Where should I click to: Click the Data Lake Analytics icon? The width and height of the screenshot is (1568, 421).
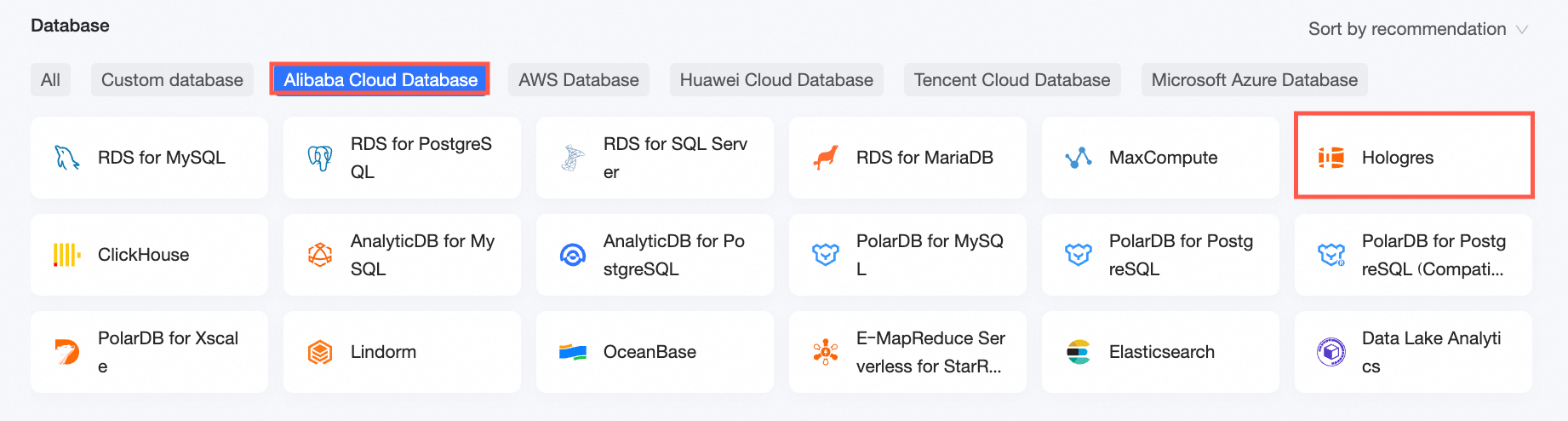pos(1331,352)
